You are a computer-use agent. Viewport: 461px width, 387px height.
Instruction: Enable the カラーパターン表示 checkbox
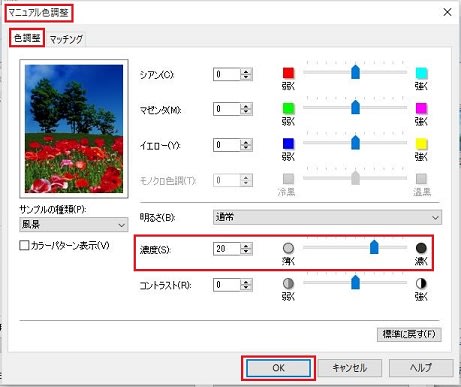pos(24,245)
